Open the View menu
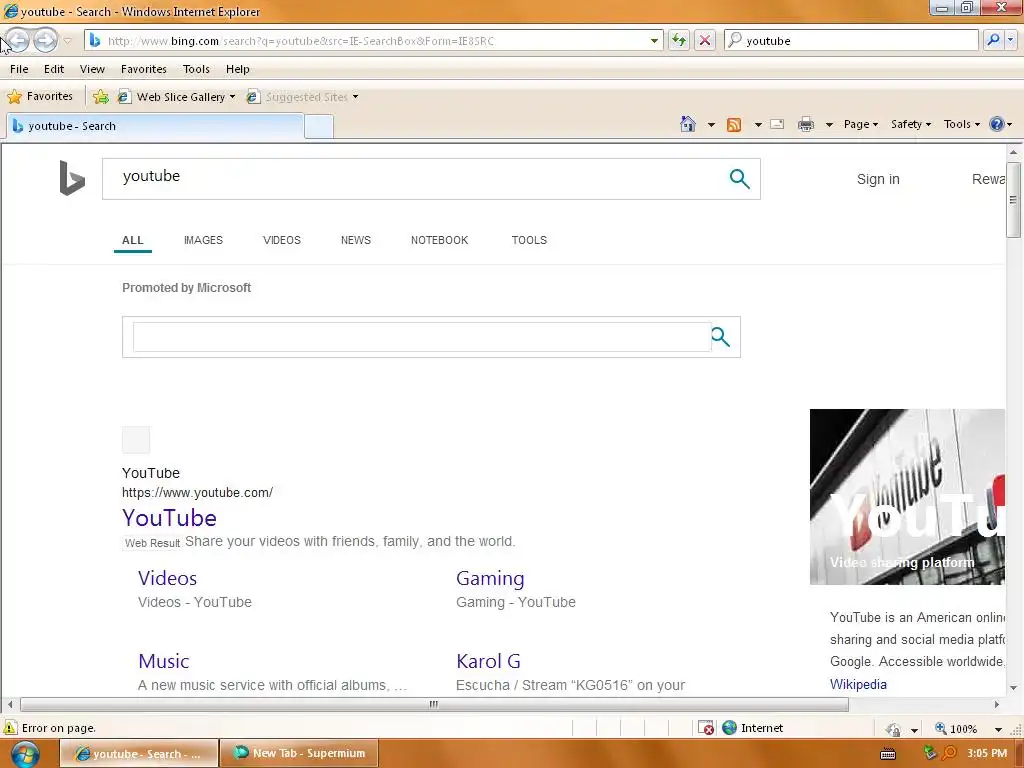Viewport: 1024px width, 768px height. pyautogui.click(x=92, y=69)
